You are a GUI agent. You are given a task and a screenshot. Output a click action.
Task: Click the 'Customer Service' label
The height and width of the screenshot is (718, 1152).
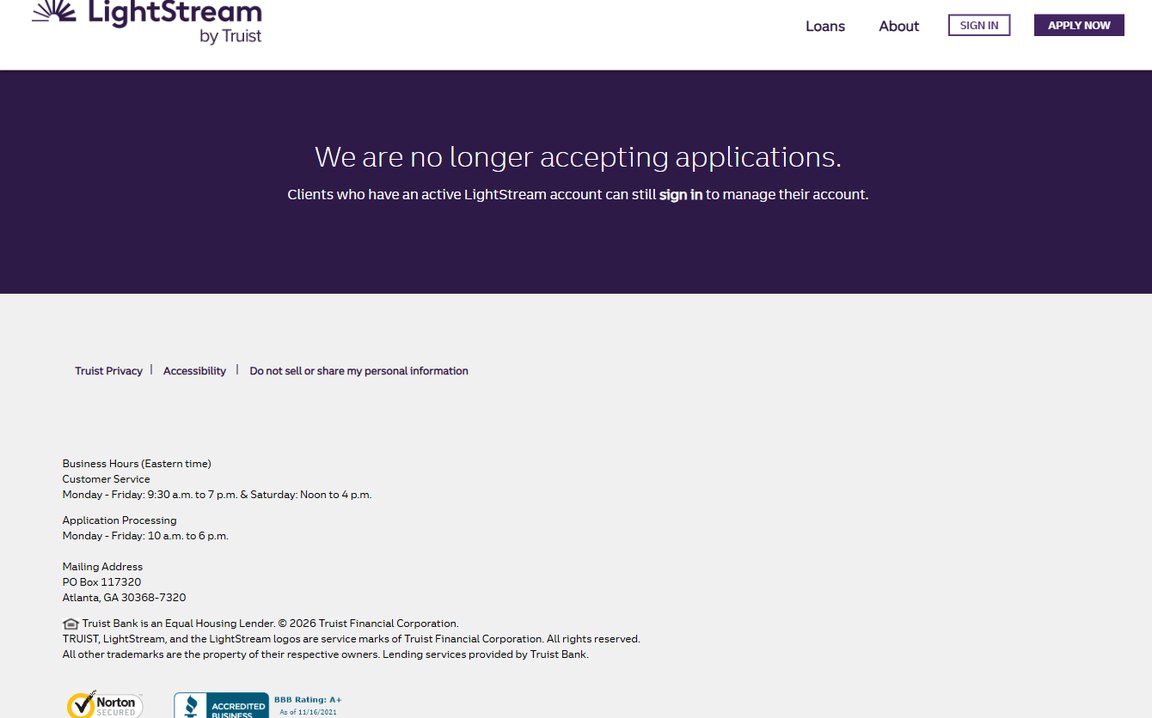point(106,479)
